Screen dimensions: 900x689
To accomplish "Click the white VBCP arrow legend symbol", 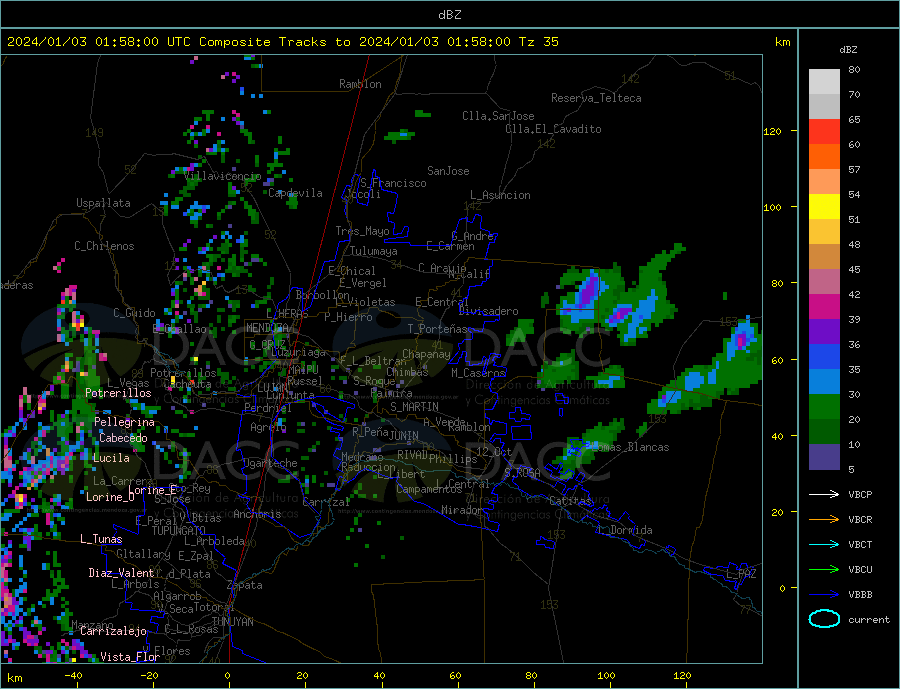I will pyautogui.click(x=824, y=494).
